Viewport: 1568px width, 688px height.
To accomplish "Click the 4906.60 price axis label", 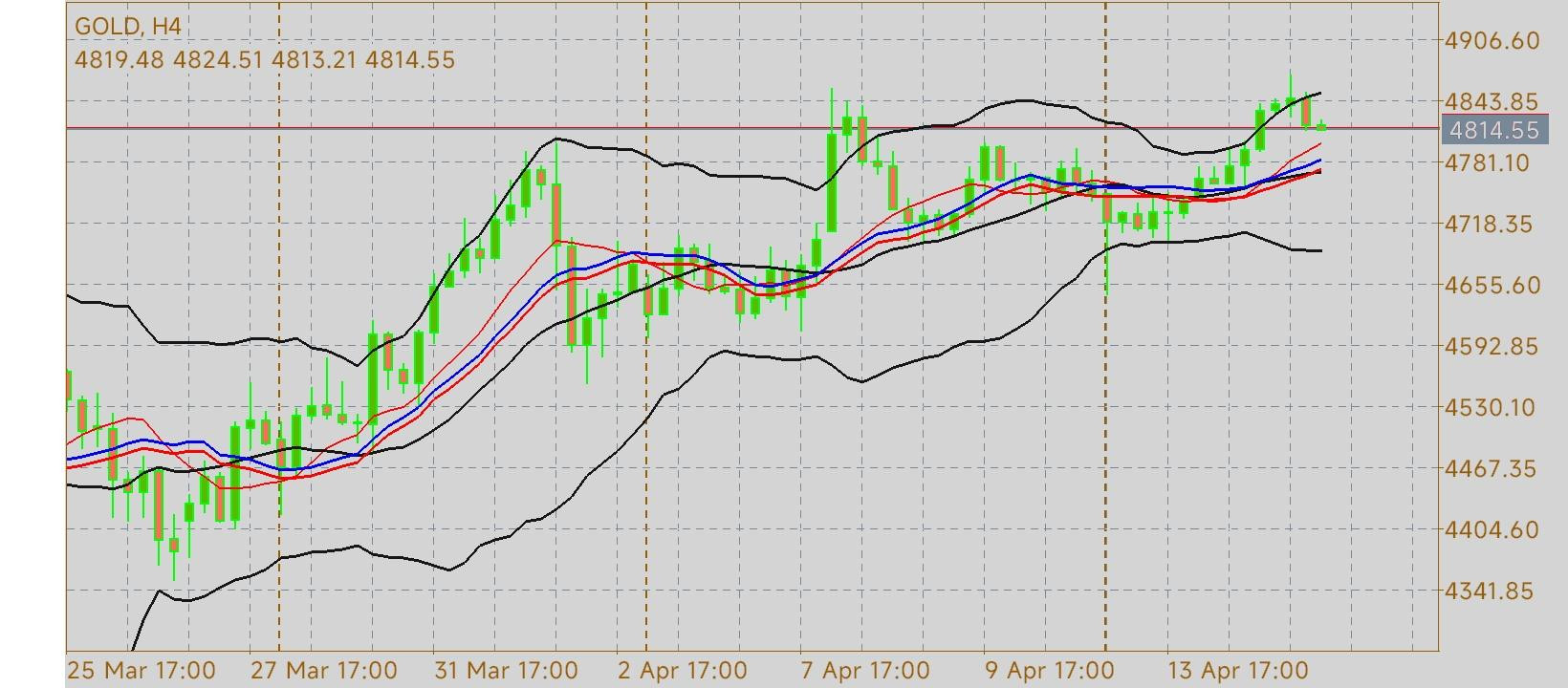I will coord(1492,40).
